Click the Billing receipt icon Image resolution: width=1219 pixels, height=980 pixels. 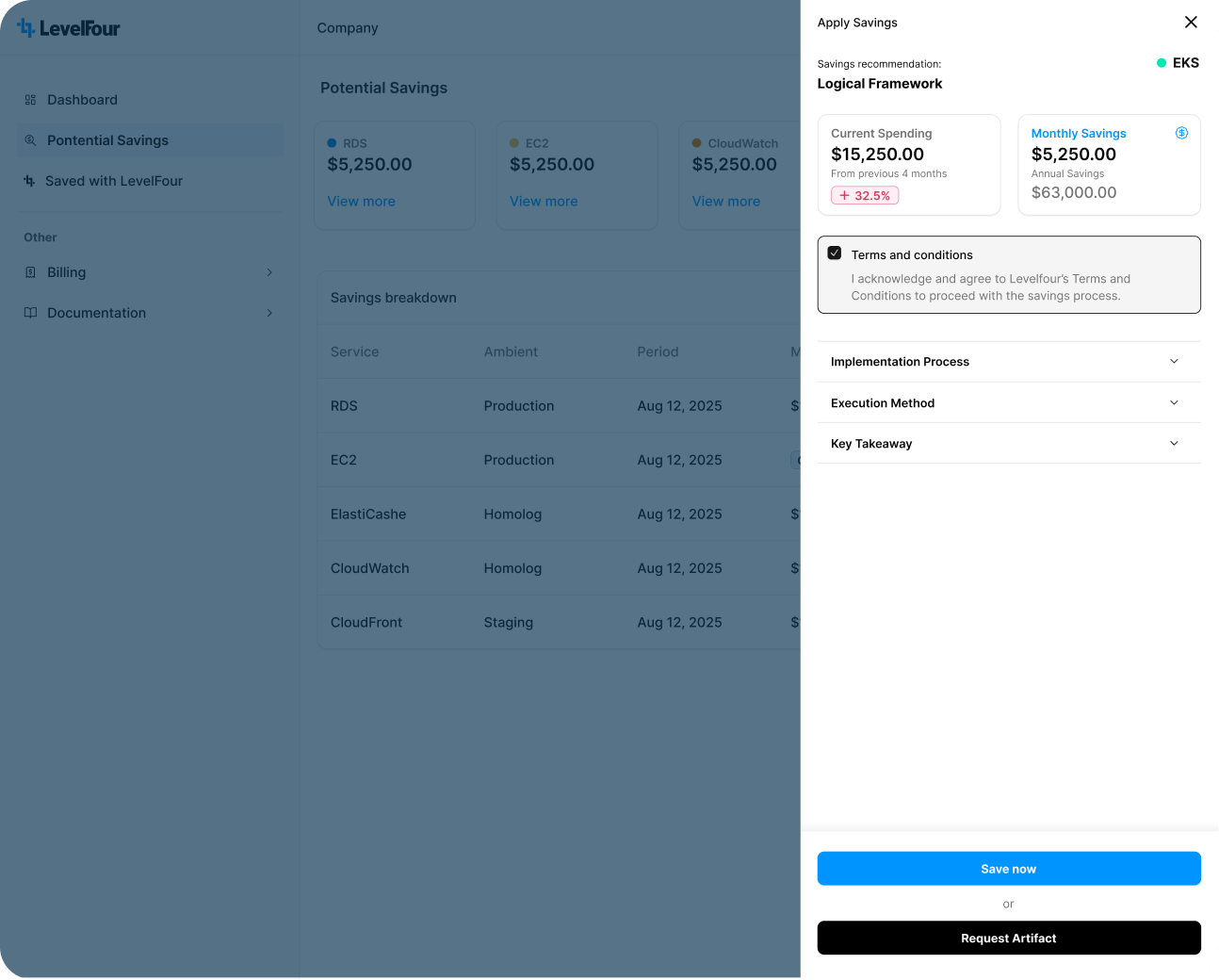click(30, 272)
